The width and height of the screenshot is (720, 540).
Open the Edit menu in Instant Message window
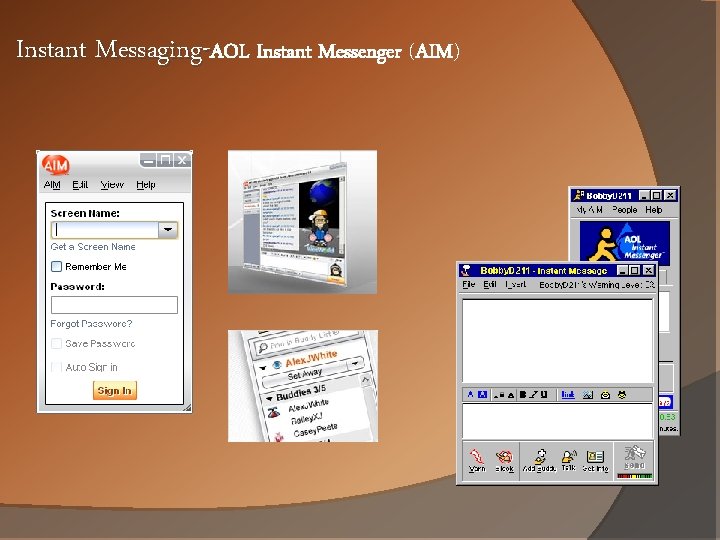(x=489, y=285)
